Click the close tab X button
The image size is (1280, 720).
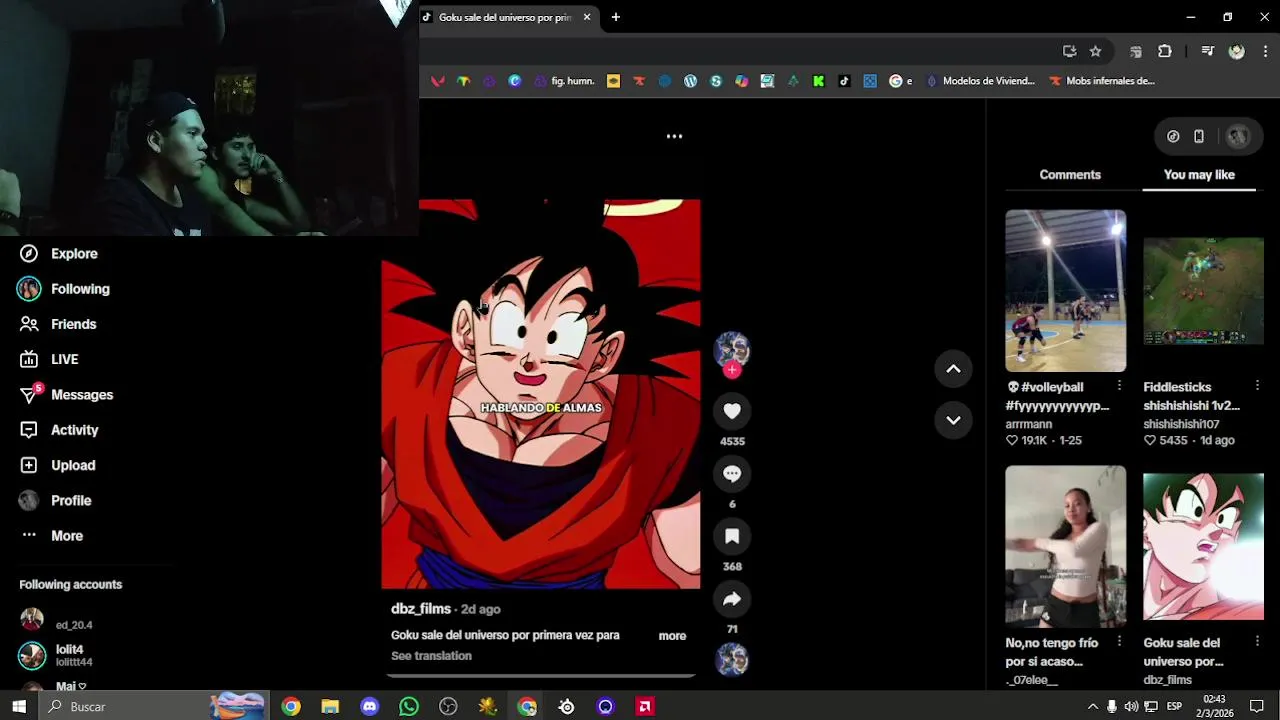[587, 17]
